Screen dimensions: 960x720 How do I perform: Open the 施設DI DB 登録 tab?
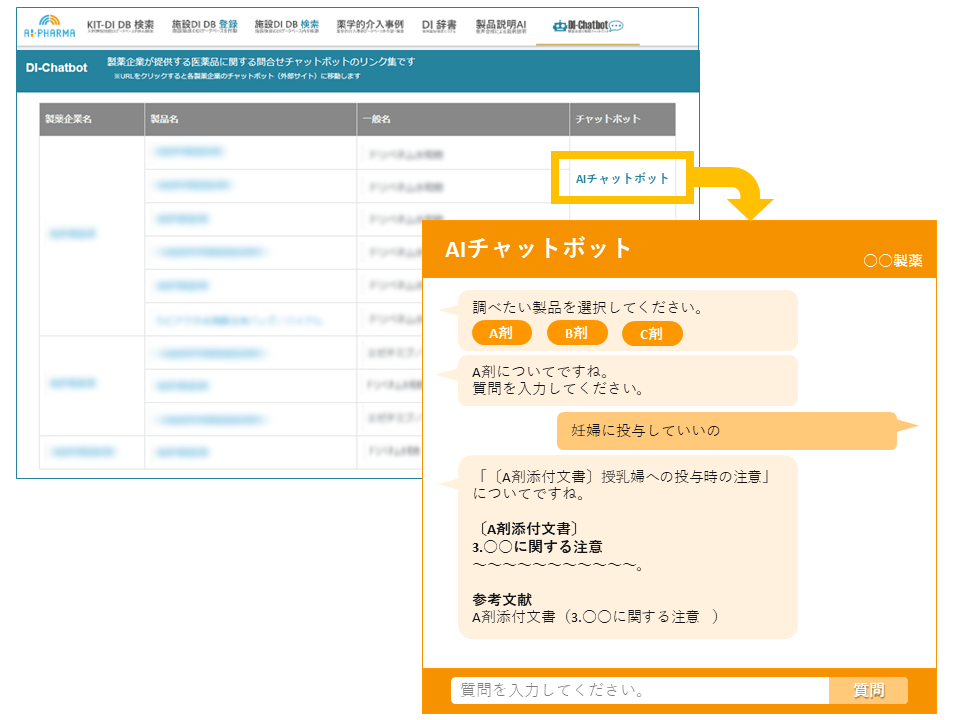204,26
